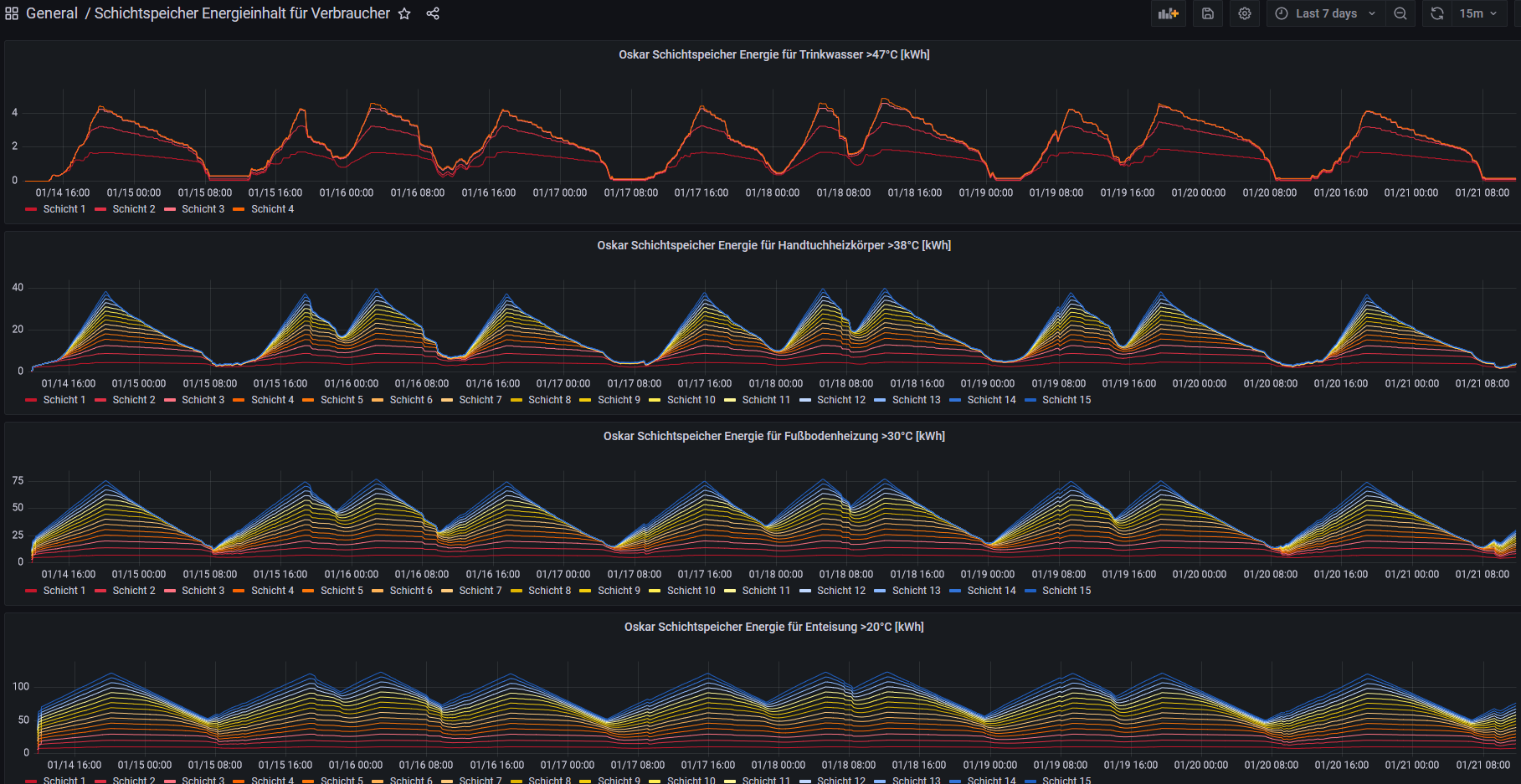Toggle Schicht 2 in Trinkwasser legend

(x=134, y=209)
